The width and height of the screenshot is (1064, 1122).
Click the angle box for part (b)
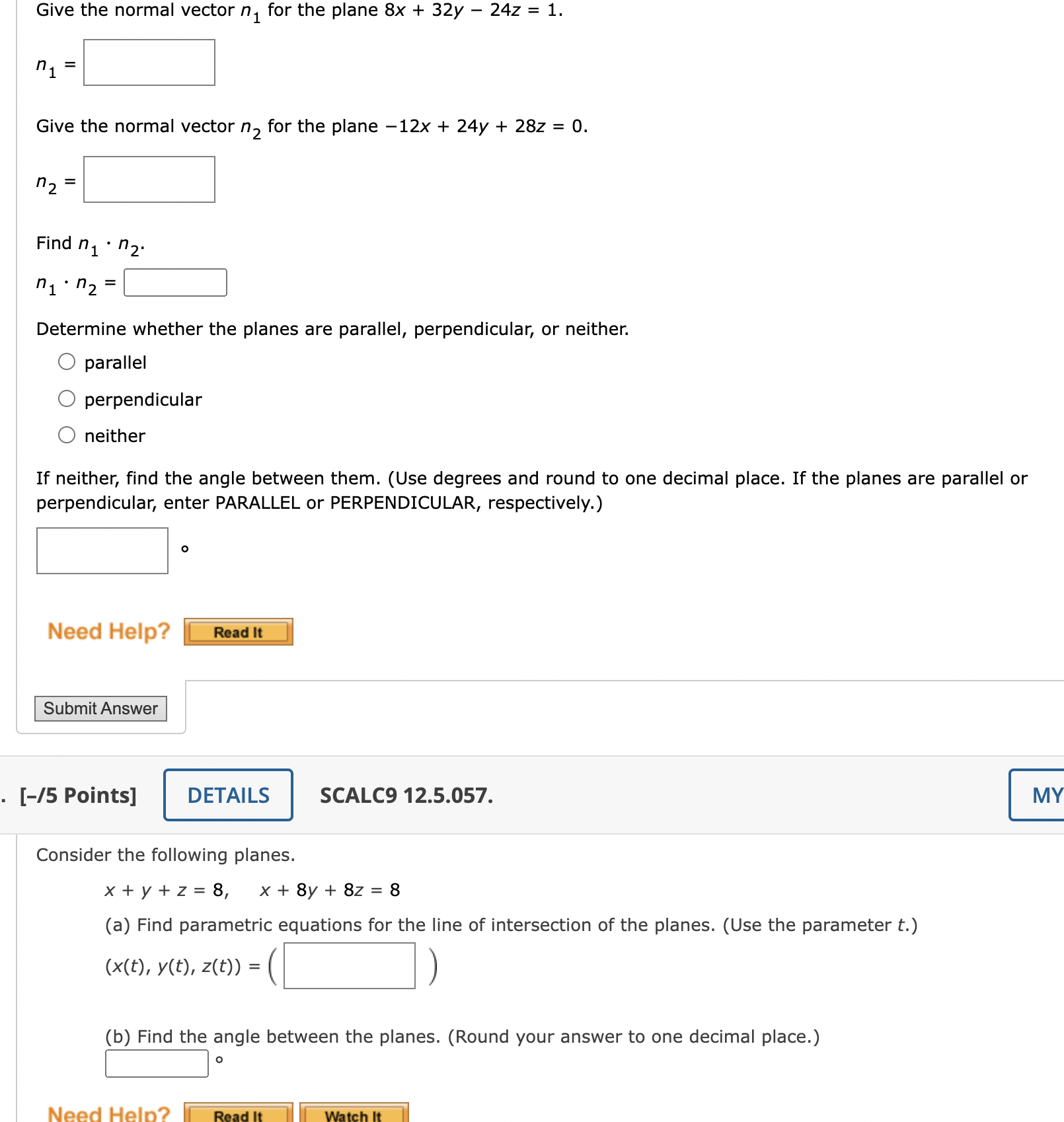point(156,1065)
